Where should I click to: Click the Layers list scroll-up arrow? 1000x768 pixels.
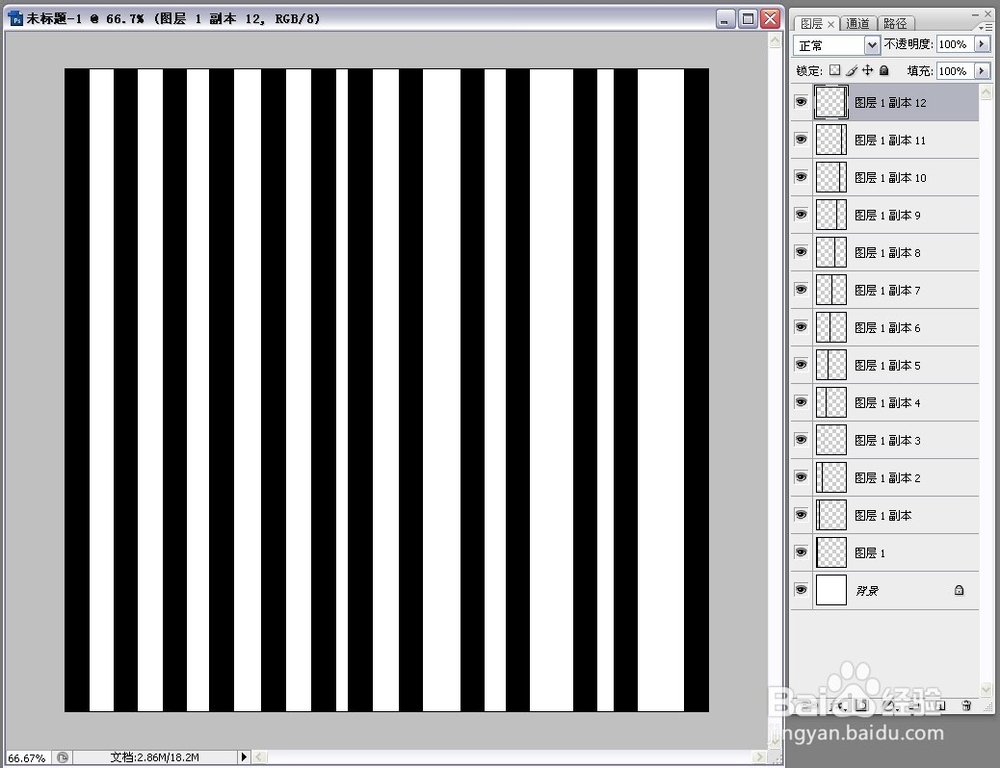click(x=986, y=92)
